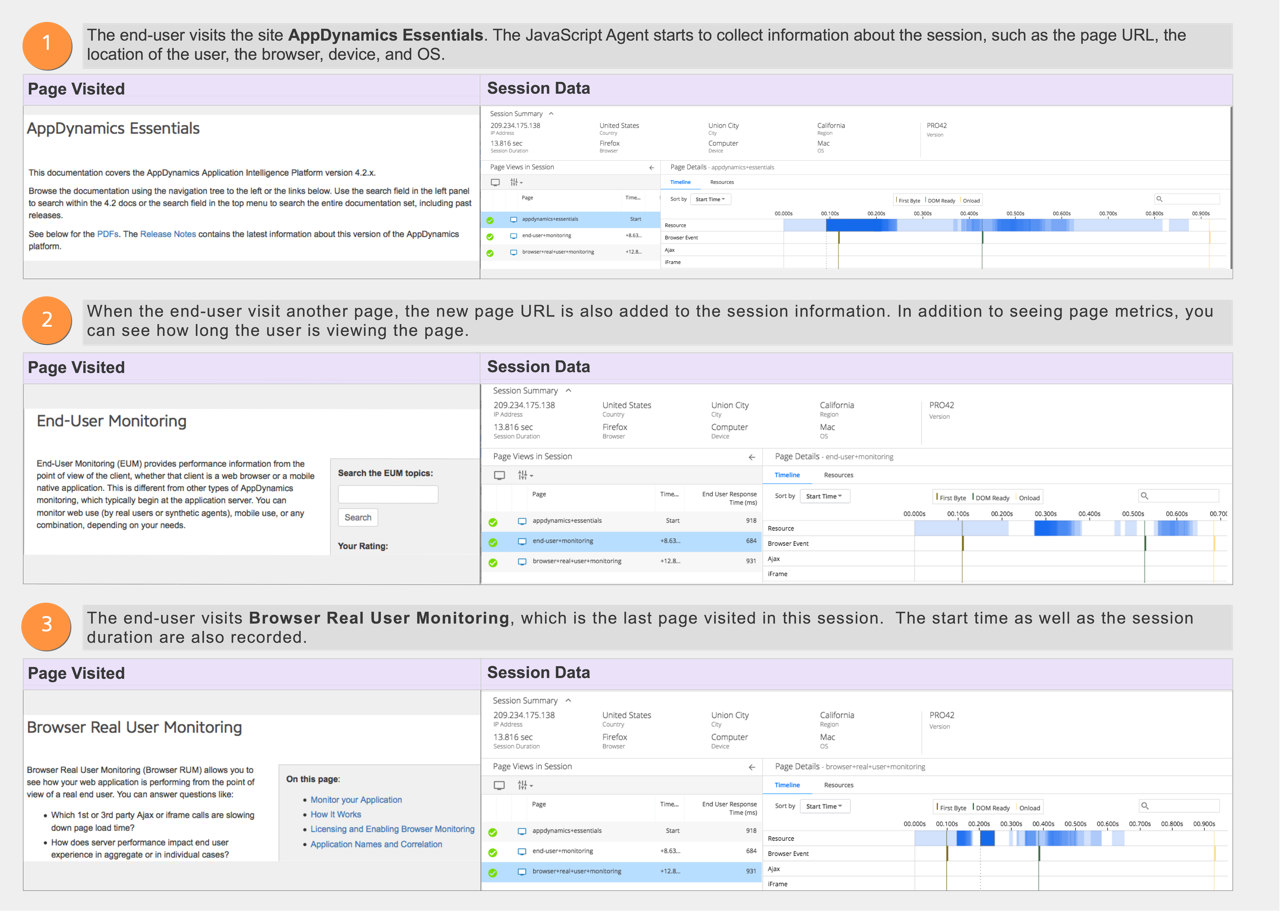Click Onload legend in end-user+monitoring Page Details
Viewport: 1280px width, 914px height.
point(1029,498)
